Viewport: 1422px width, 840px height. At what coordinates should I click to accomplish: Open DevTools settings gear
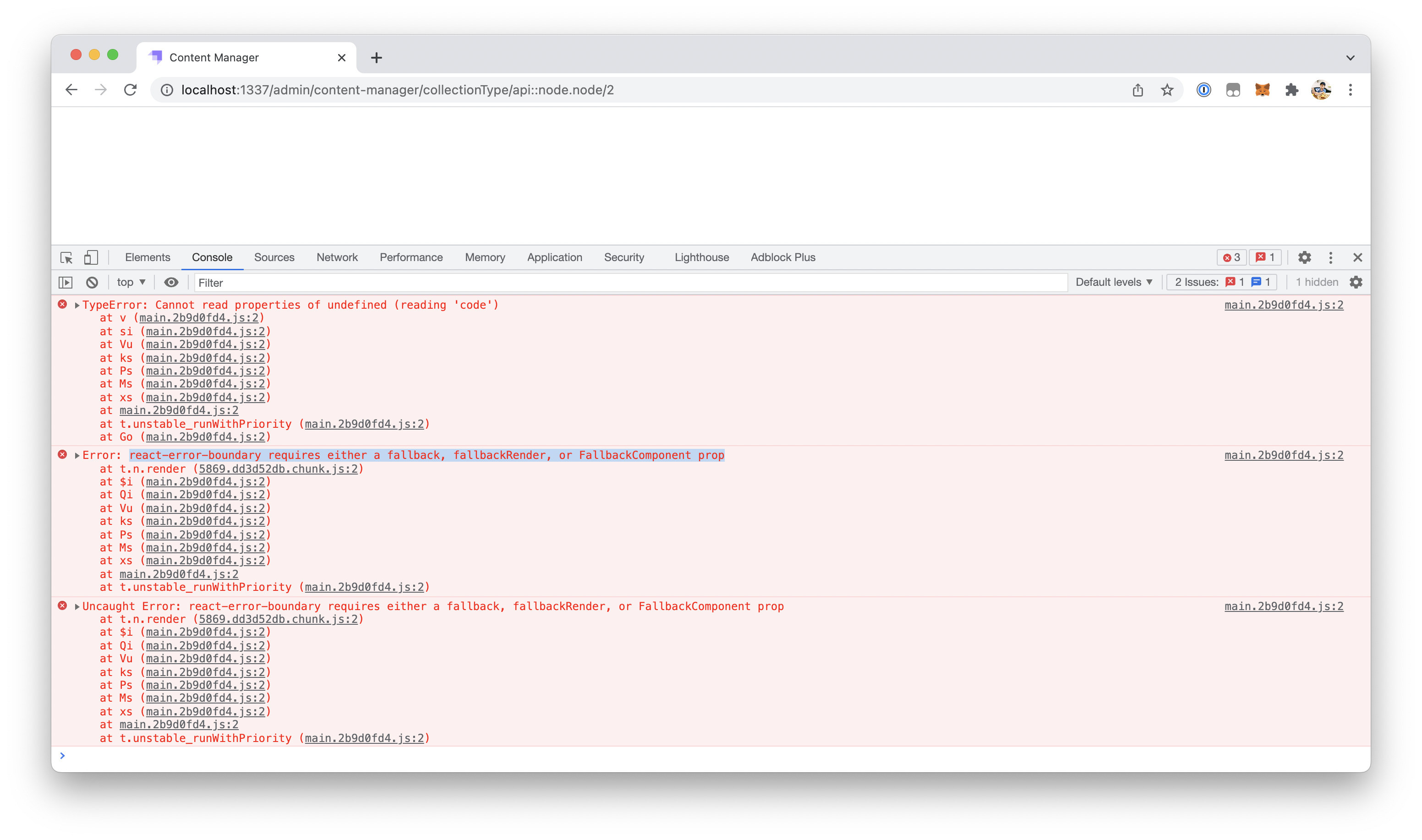1305,257
